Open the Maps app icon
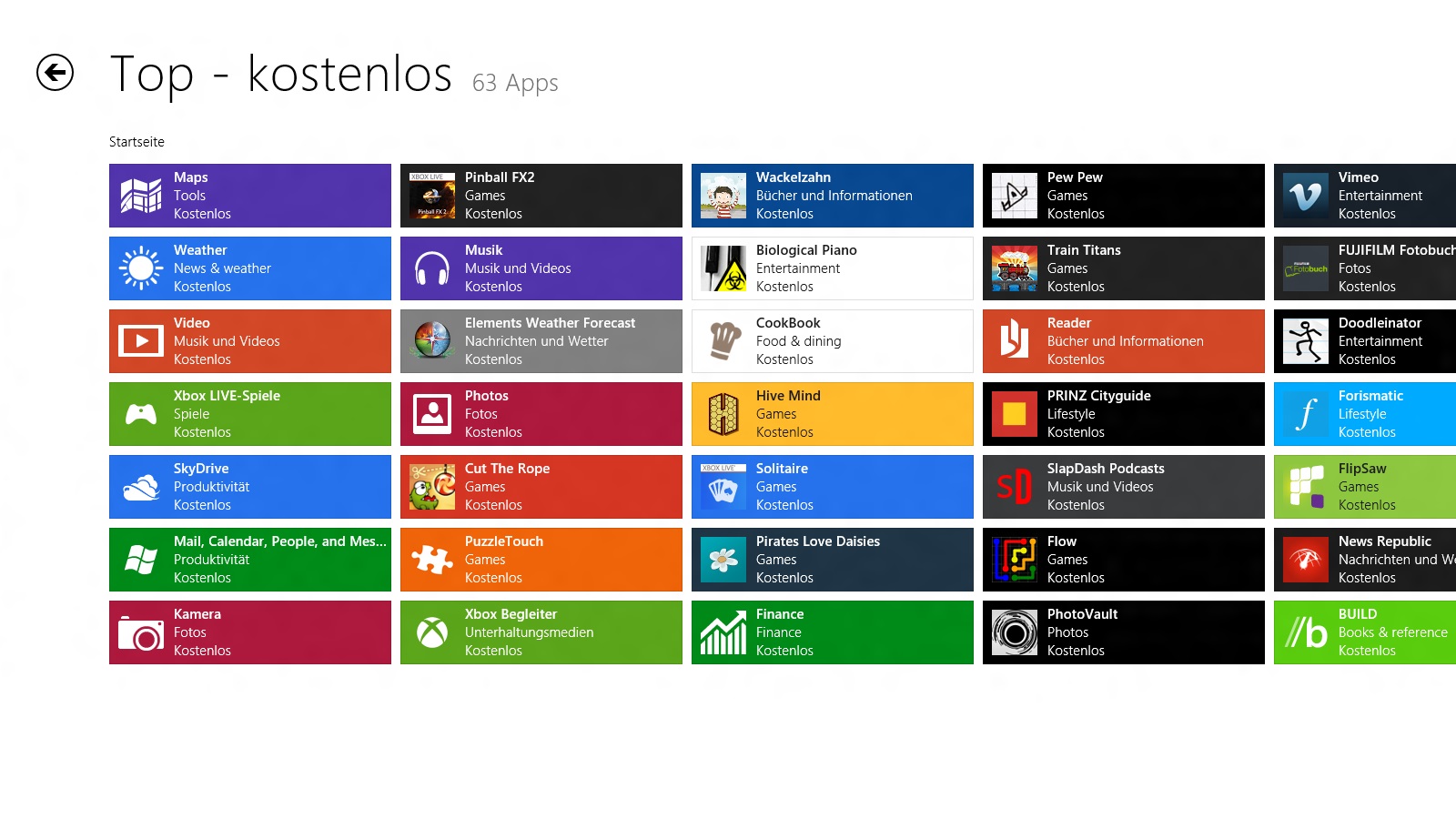The height and width of the screenshot is (819, 1456). coord(141,196)
